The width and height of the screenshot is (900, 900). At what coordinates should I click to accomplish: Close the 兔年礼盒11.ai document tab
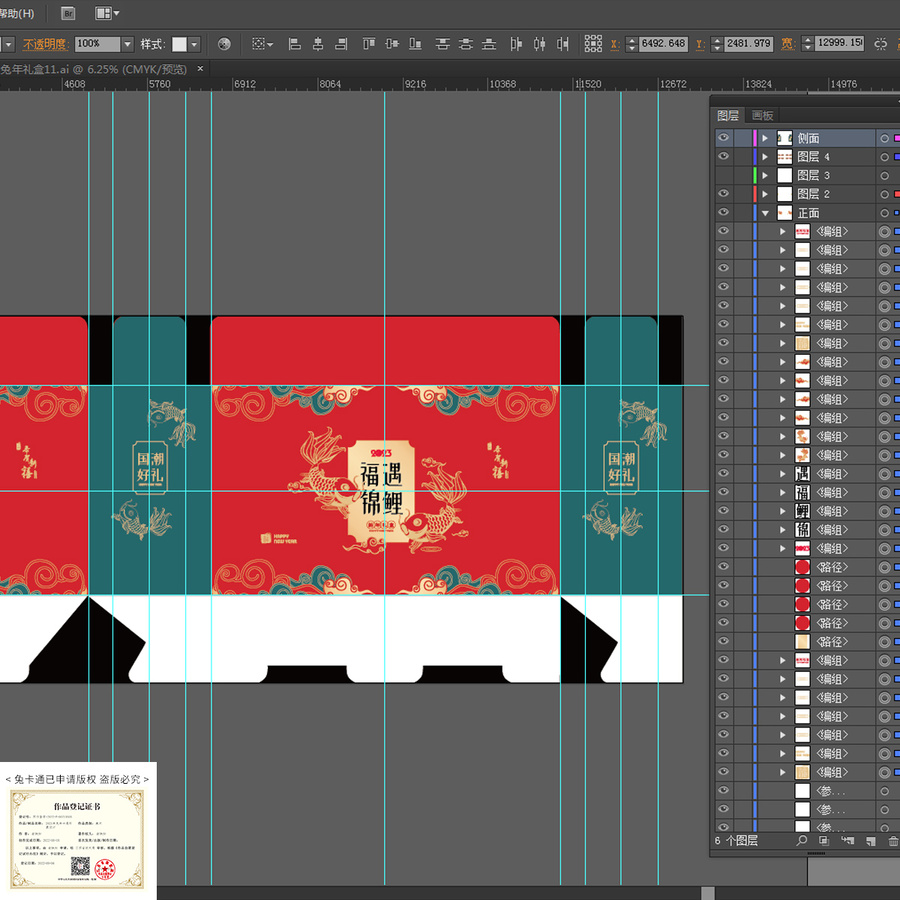click(x=200, y=69)
